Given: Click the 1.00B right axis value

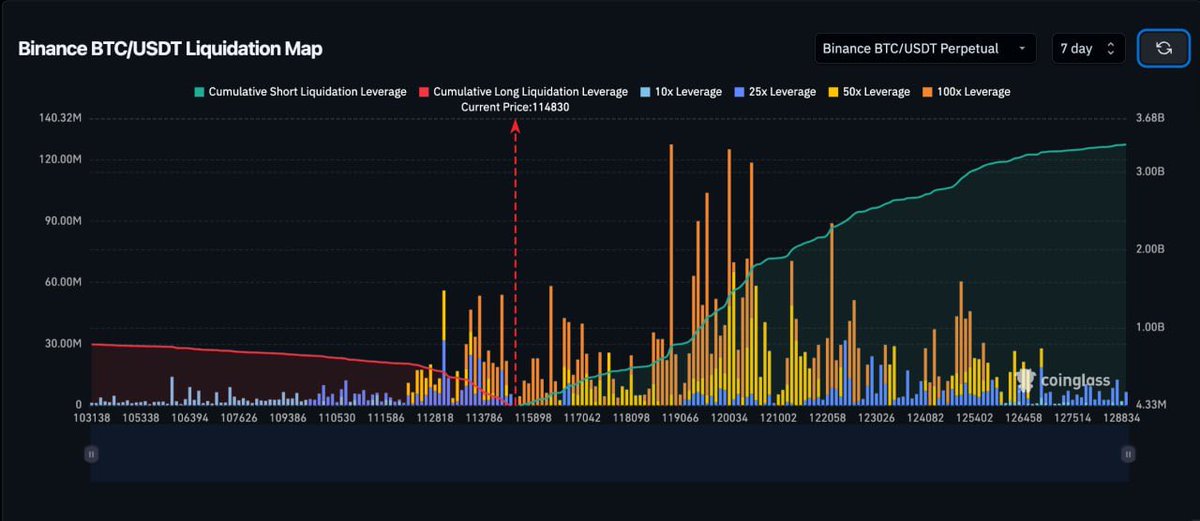Looking at the screenshot, I should (1151, 327).
